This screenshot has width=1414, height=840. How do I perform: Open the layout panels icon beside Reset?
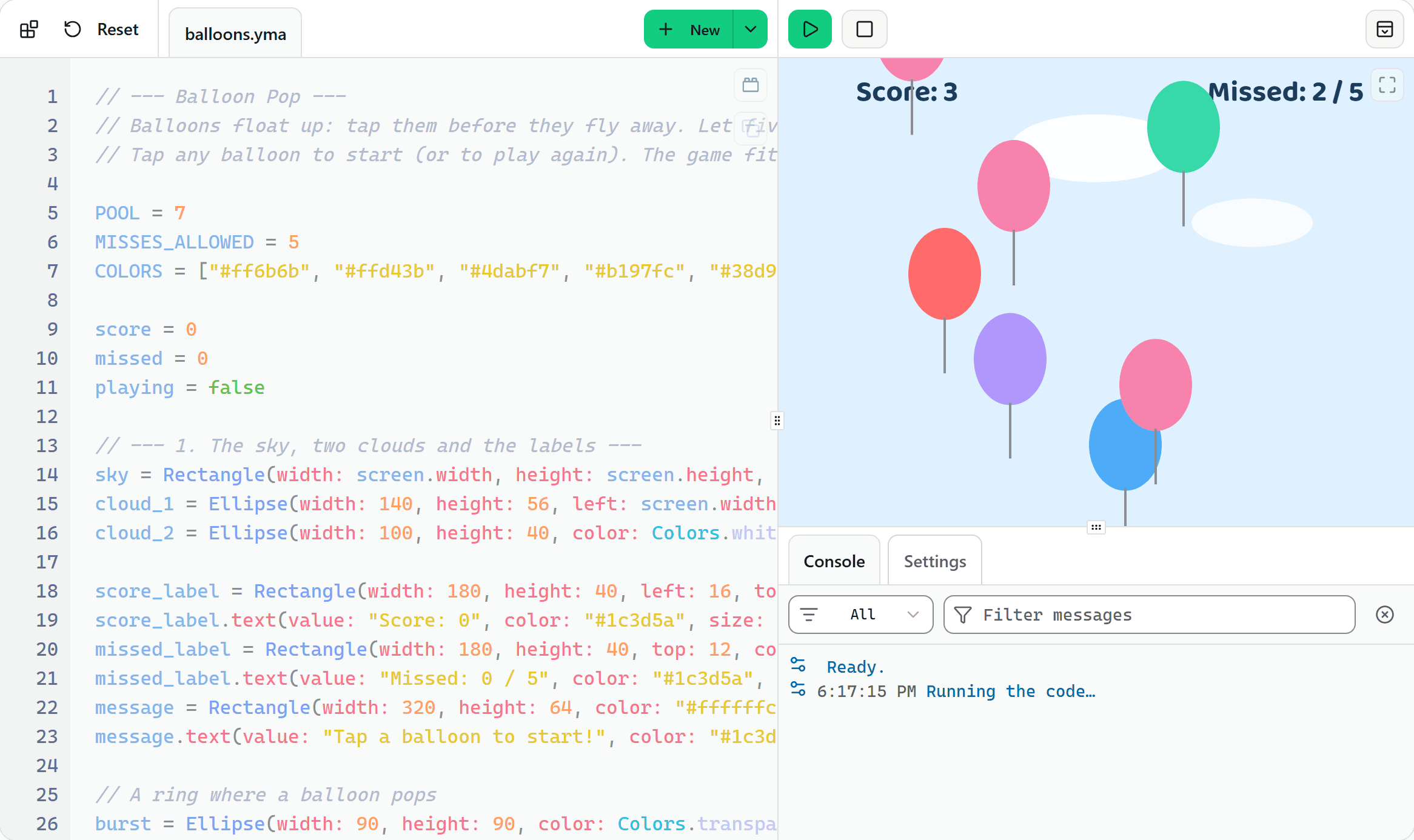(x=29, y=29)
